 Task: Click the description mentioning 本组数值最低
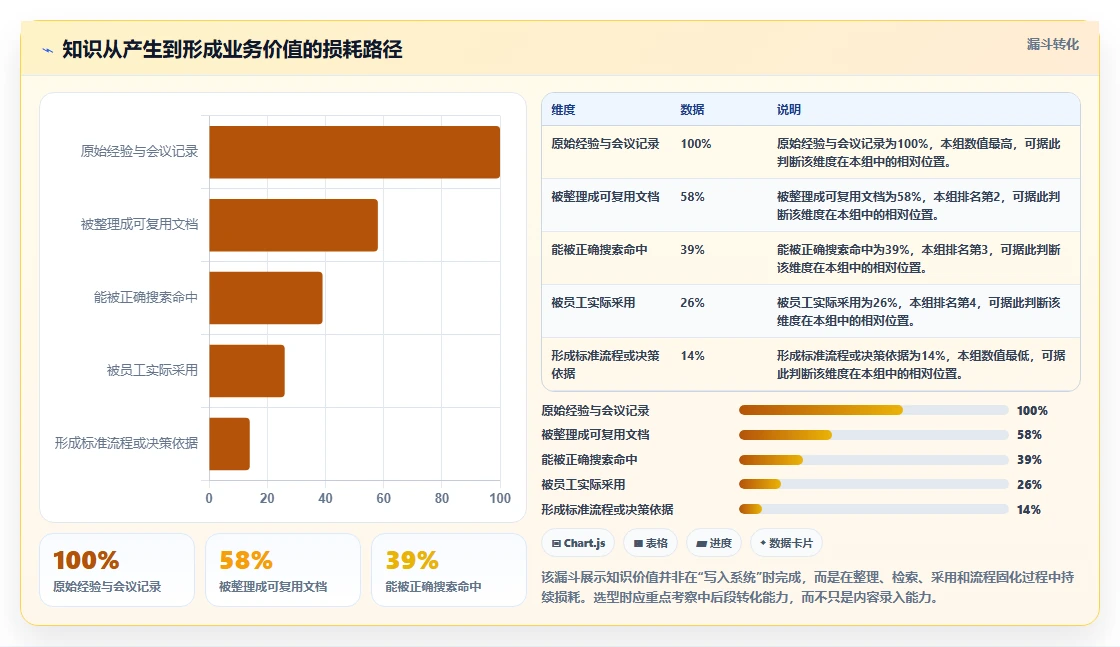tap(921, 364)
